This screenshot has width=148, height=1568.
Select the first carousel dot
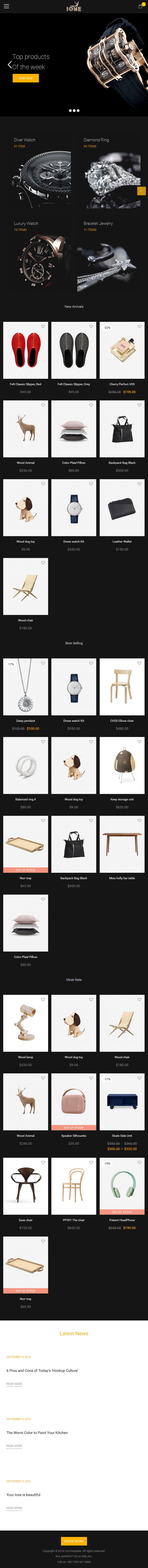tap(70, 111)
